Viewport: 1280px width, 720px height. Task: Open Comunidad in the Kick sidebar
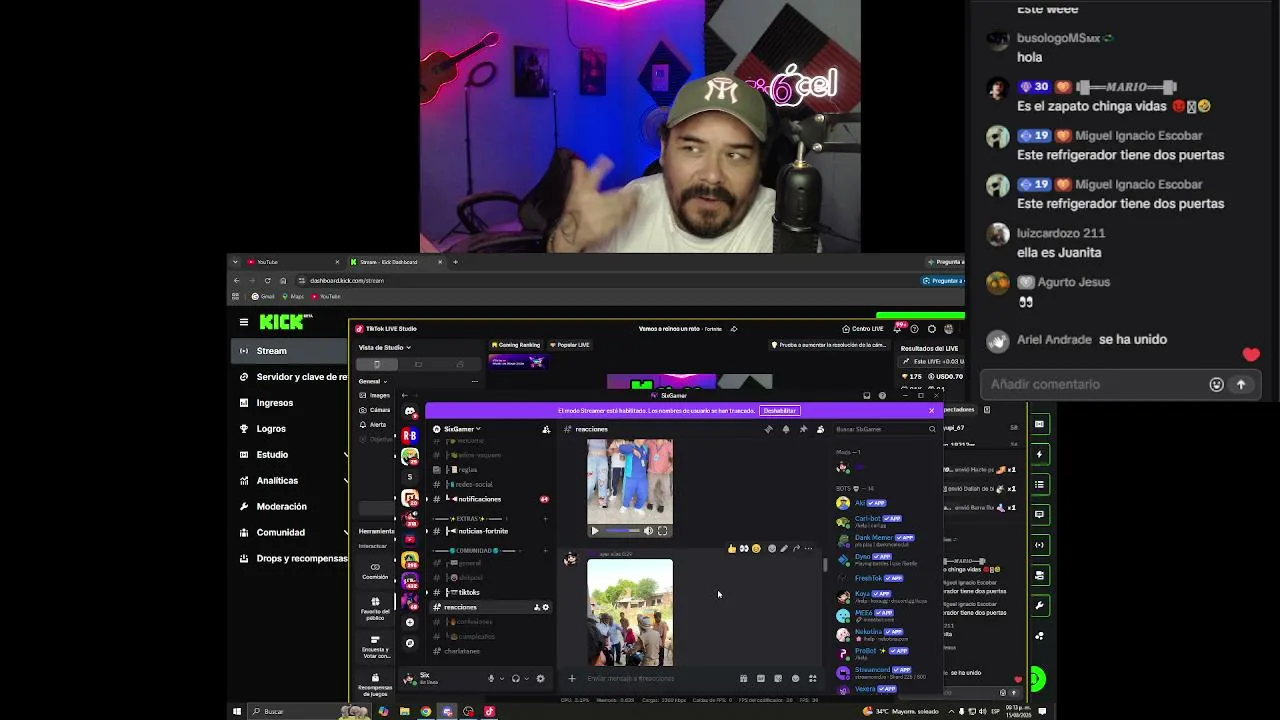pos(290,533)
